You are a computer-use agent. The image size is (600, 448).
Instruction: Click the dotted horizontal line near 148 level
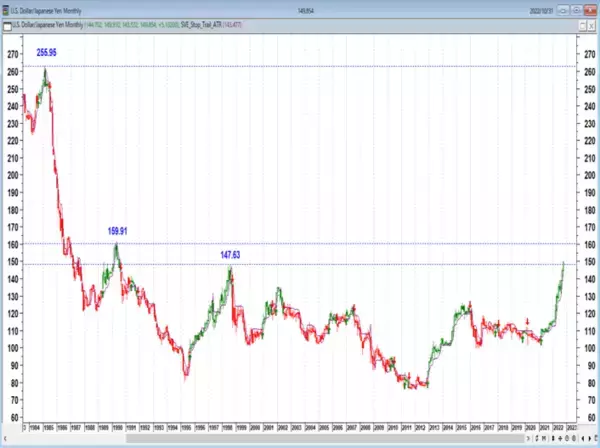(x=350, y=265)
